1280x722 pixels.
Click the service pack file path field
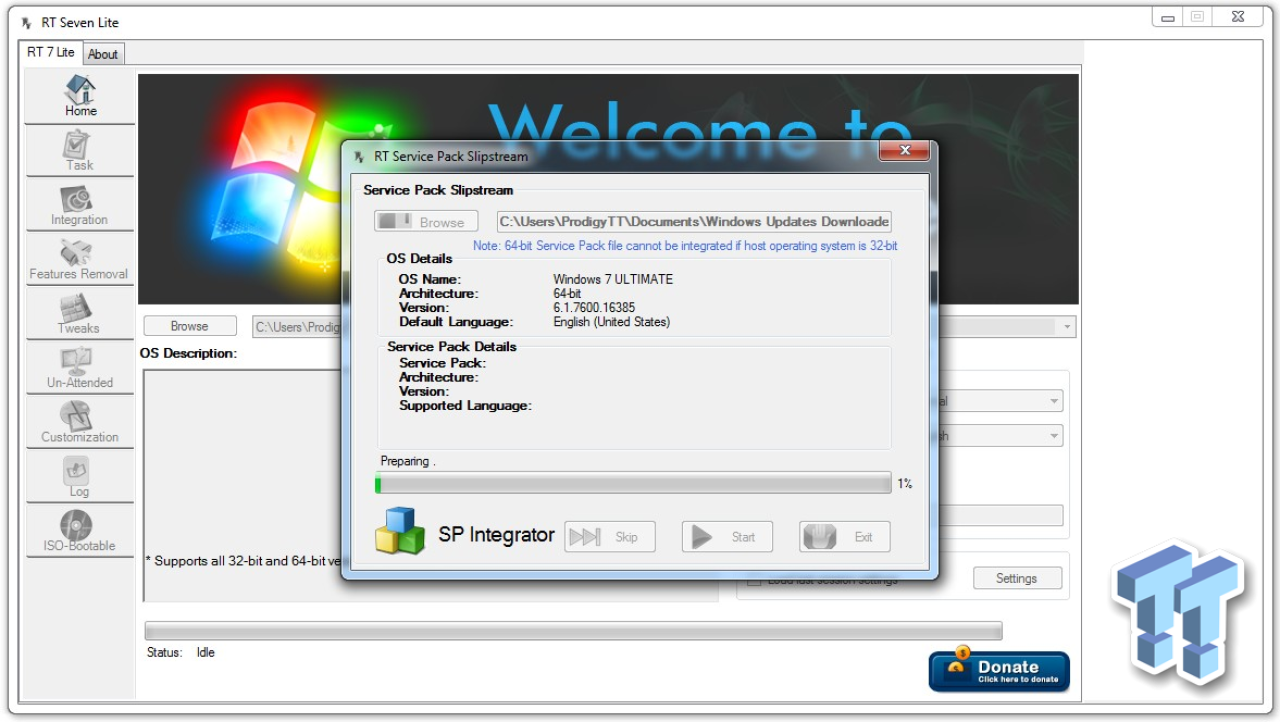695,222
